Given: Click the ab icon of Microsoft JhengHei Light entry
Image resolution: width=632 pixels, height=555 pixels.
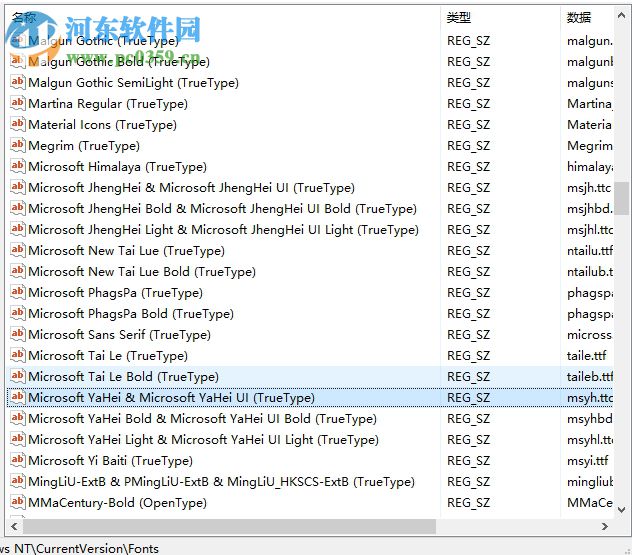Looking at the screenshot, I should [x=17, y=229].
